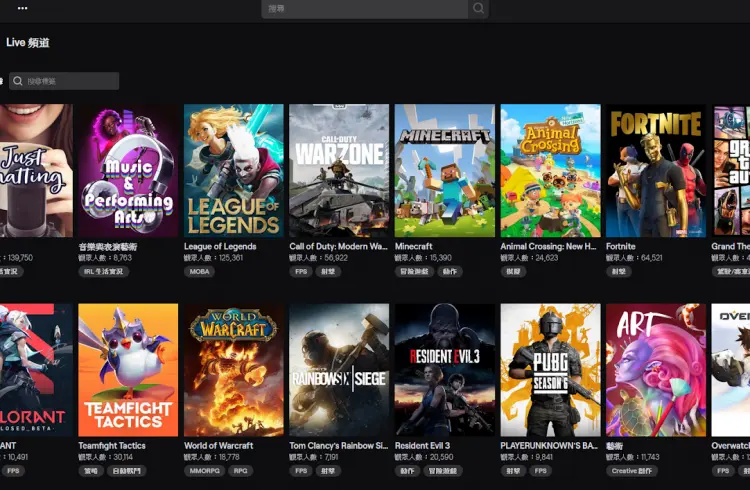Screen dimensions: 750x490
Task: Click the tag search field under Live 頻道
Action: 70,81
